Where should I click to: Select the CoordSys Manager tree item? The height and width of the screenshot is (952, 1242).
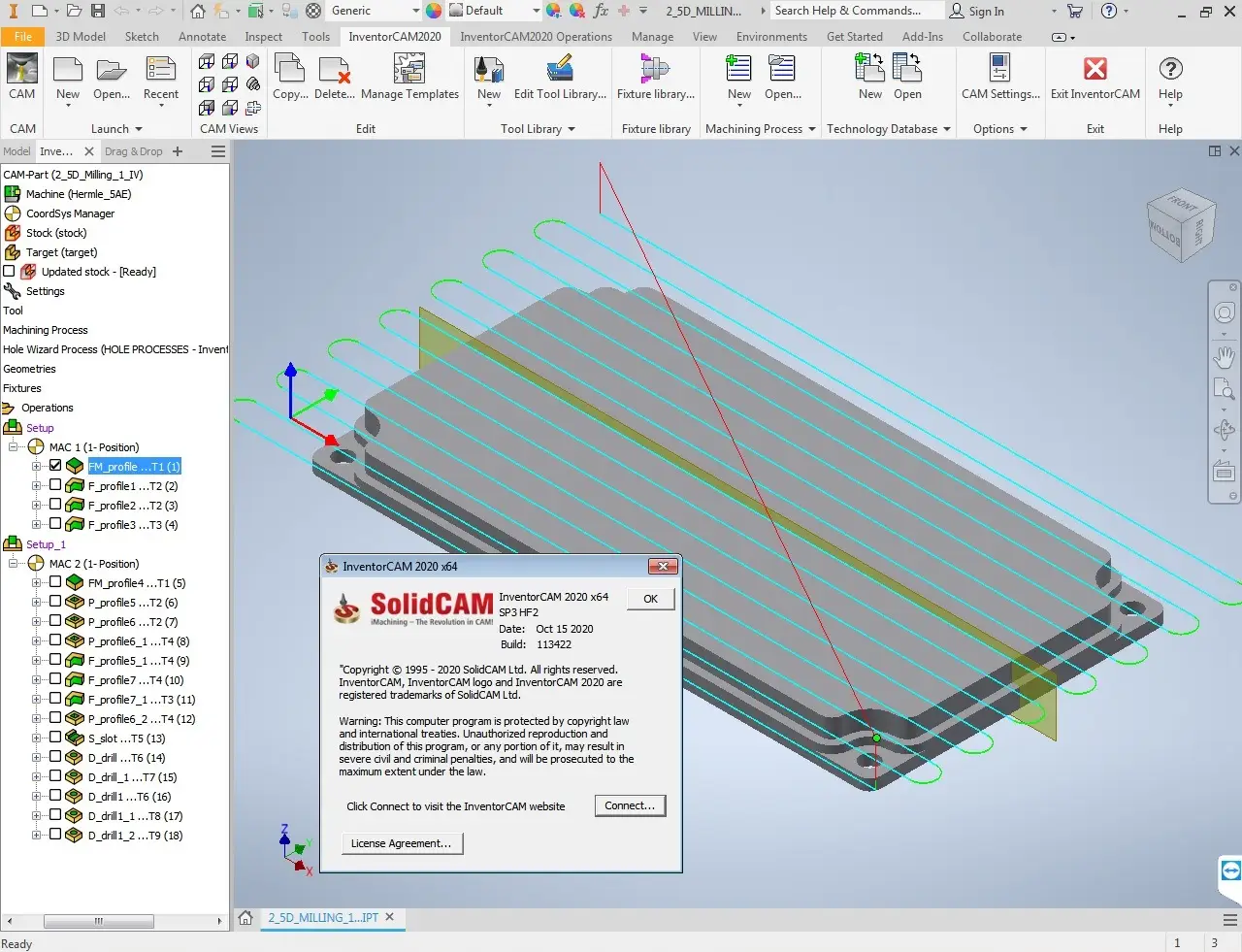click(x=70, y=213)
